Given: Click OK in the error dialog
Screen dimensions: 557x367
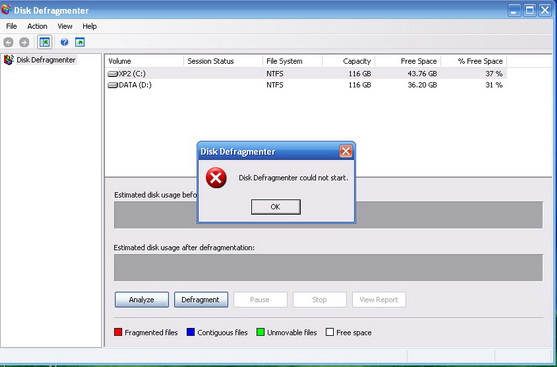Looking at the screenshot, I should (x=276, y=207).
